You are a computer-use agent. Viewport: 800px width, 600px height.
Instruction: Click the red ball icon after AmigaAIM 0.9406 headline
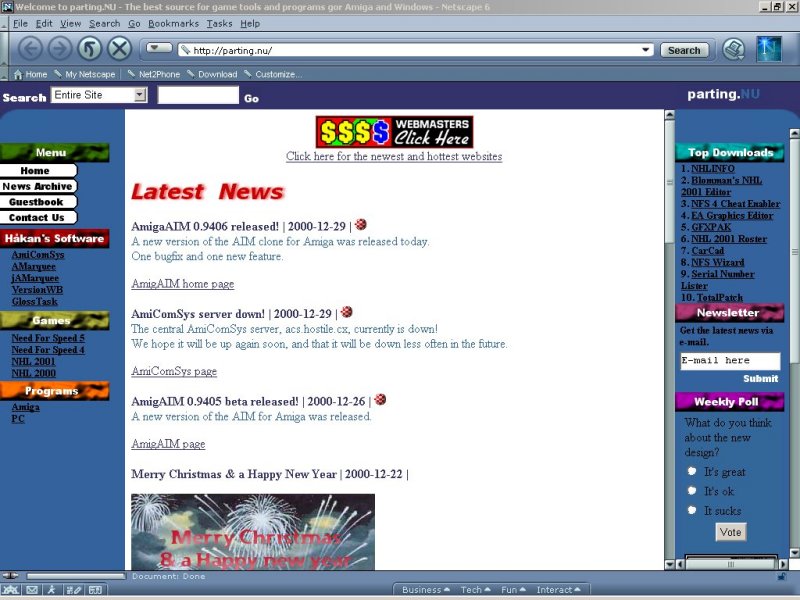click(x=361, y=224)
